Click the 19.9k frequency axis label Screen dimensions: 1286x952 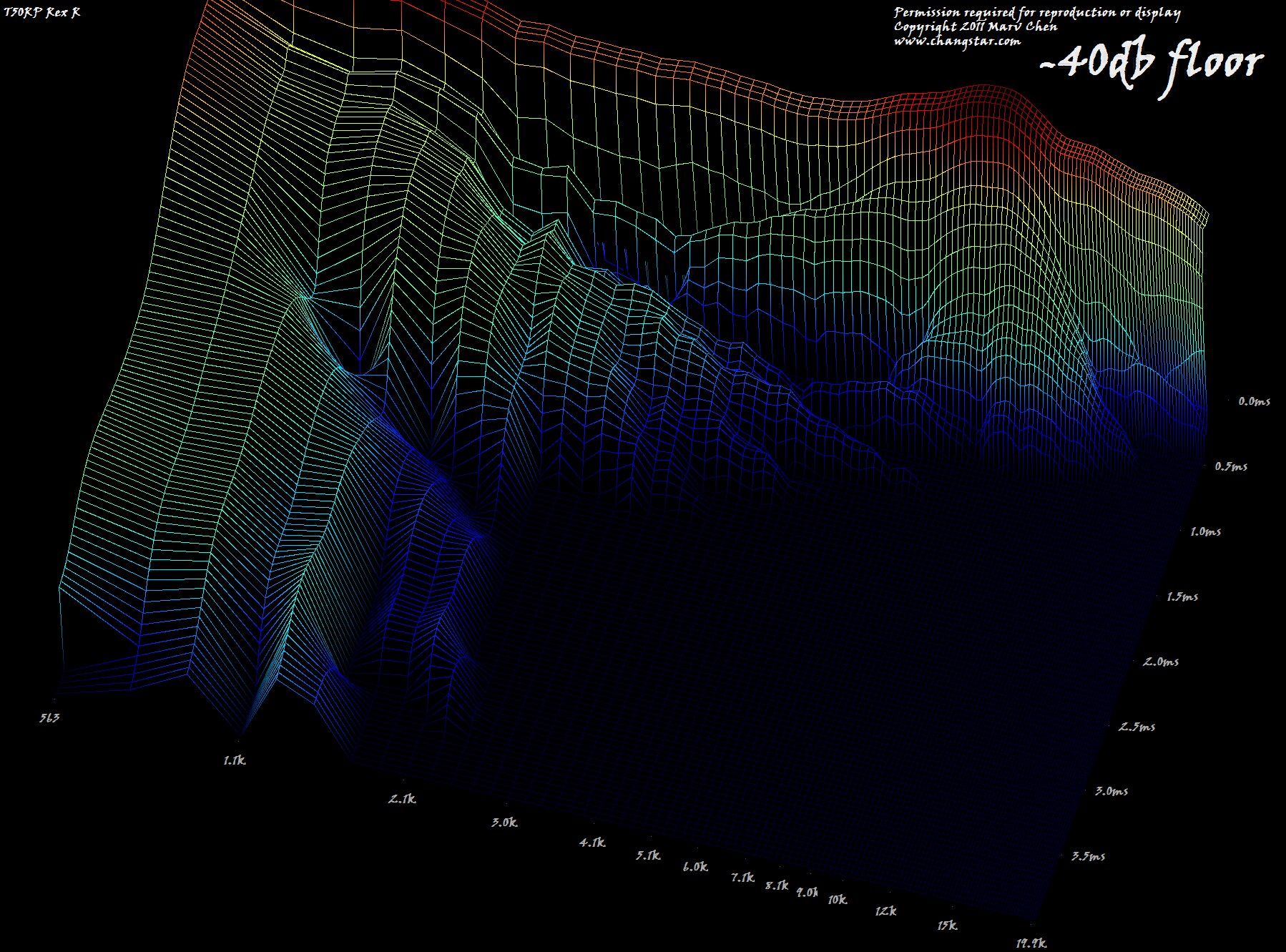coord(1031,943)
